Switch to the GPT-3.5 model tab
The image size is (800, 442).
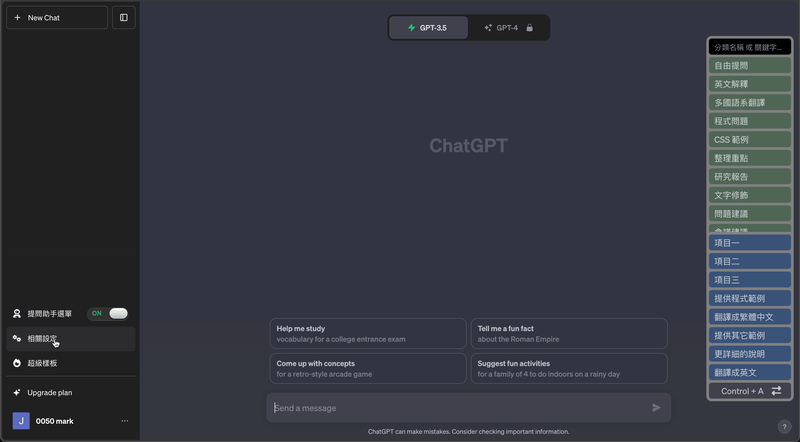428,28
